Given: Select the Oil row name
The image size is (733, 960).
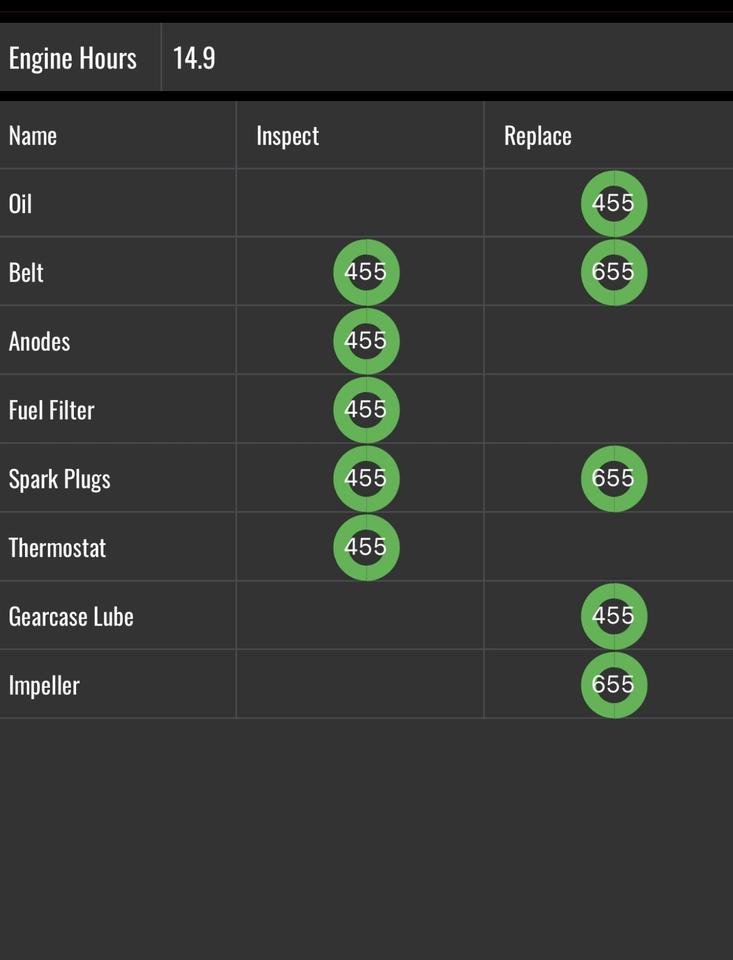Looking at the screenshot, I should click(21, 204).
